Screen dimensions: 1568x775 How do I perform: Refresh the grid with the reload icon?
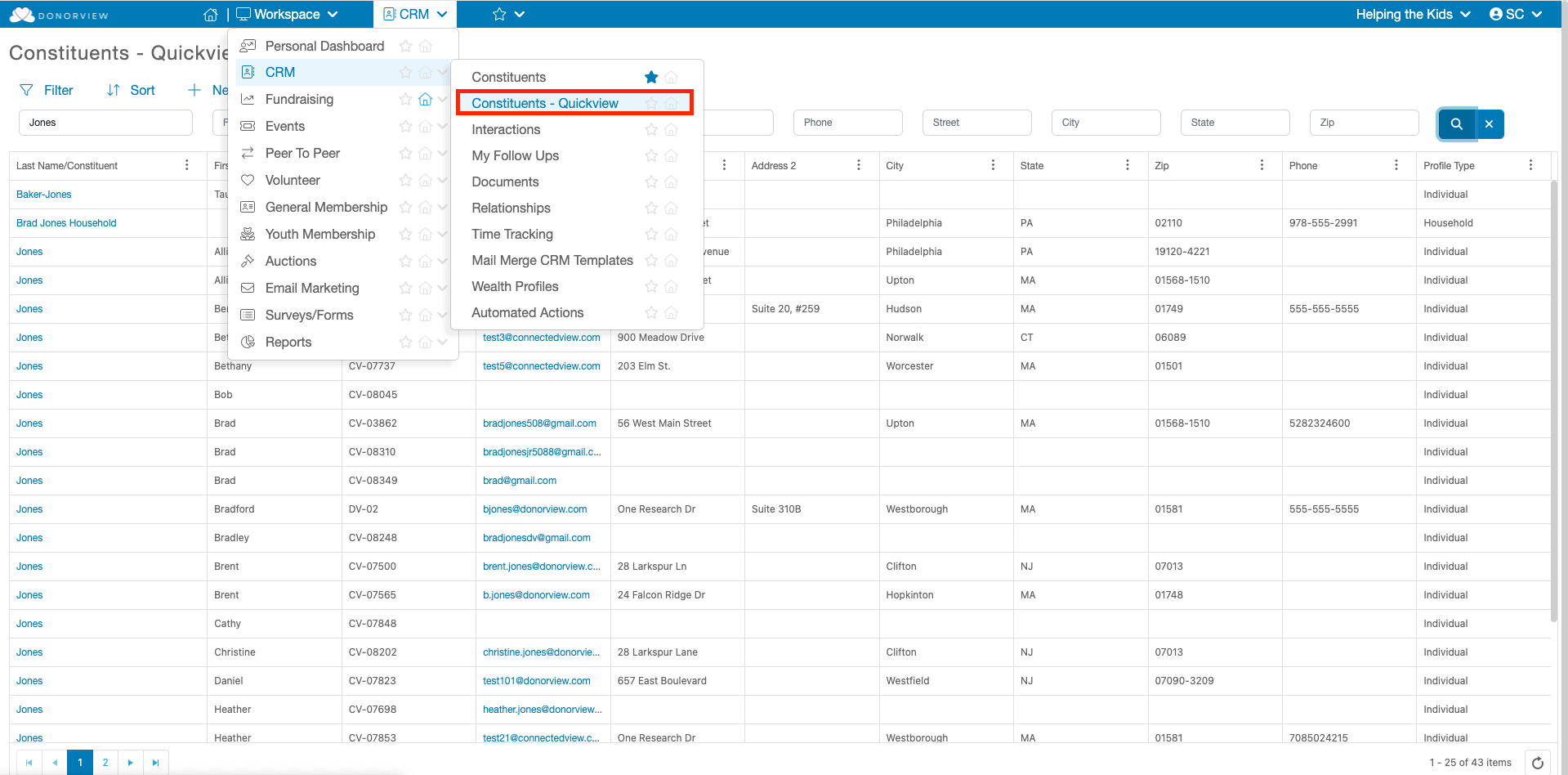pyautogui.click(x=1538, y=763)
